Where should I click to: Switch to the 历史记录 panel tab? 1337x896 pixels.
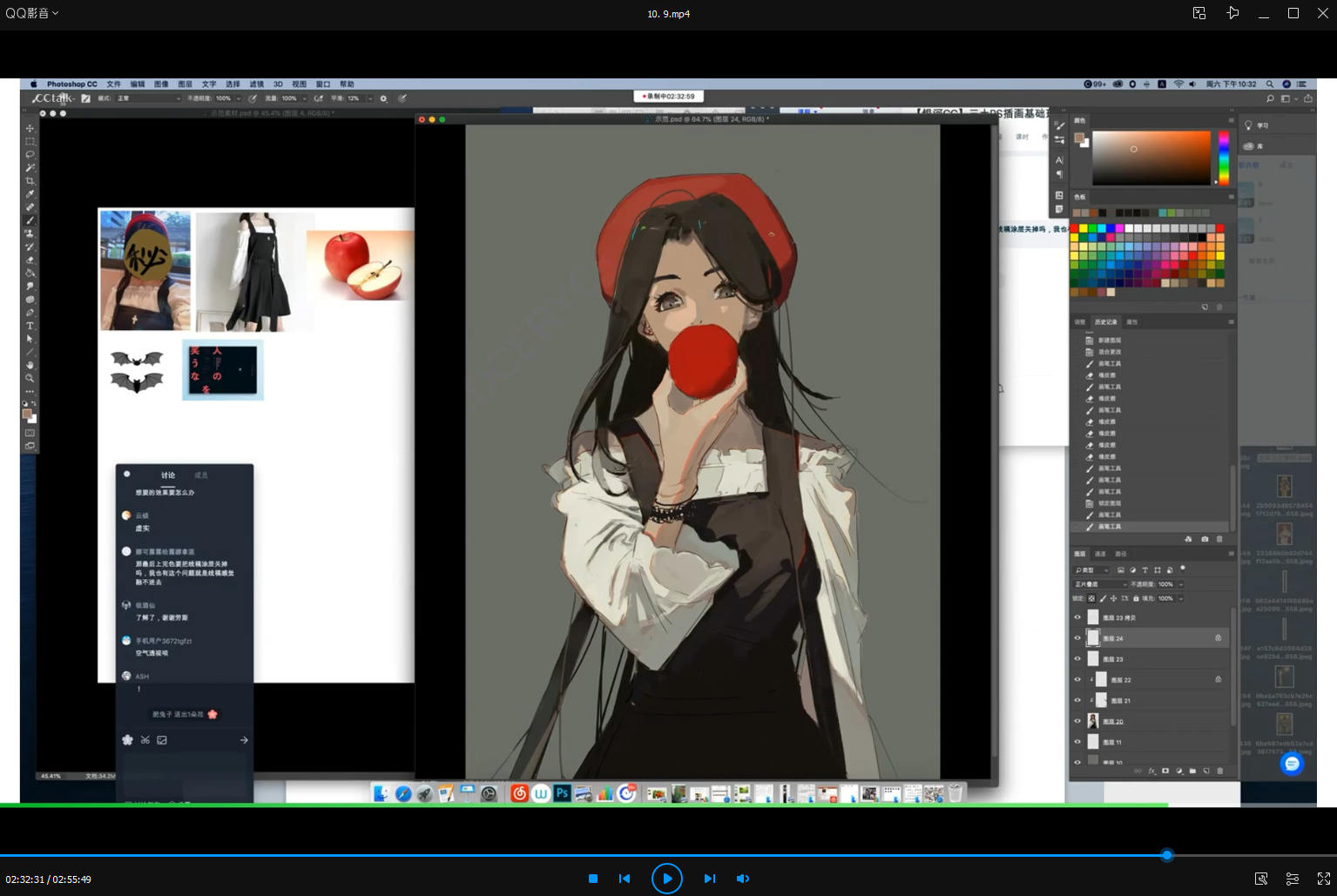pyautogui.click(x=1105, y=322)
